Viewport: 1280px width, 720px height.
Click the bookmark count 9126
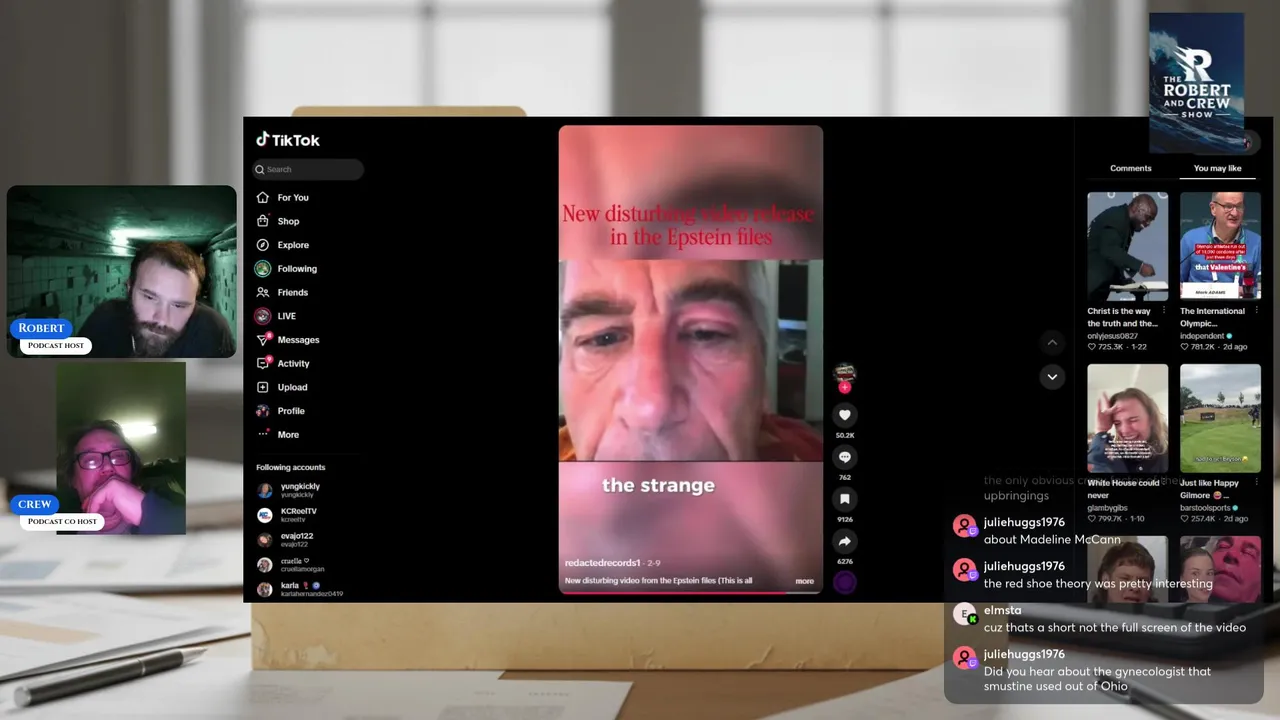(845, 519)
